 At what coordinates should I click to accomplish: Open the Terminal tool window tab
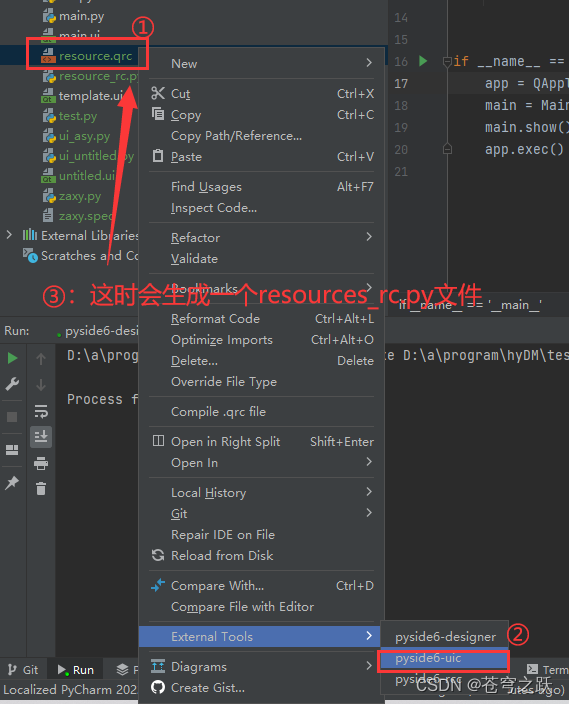tap(547, 670)
